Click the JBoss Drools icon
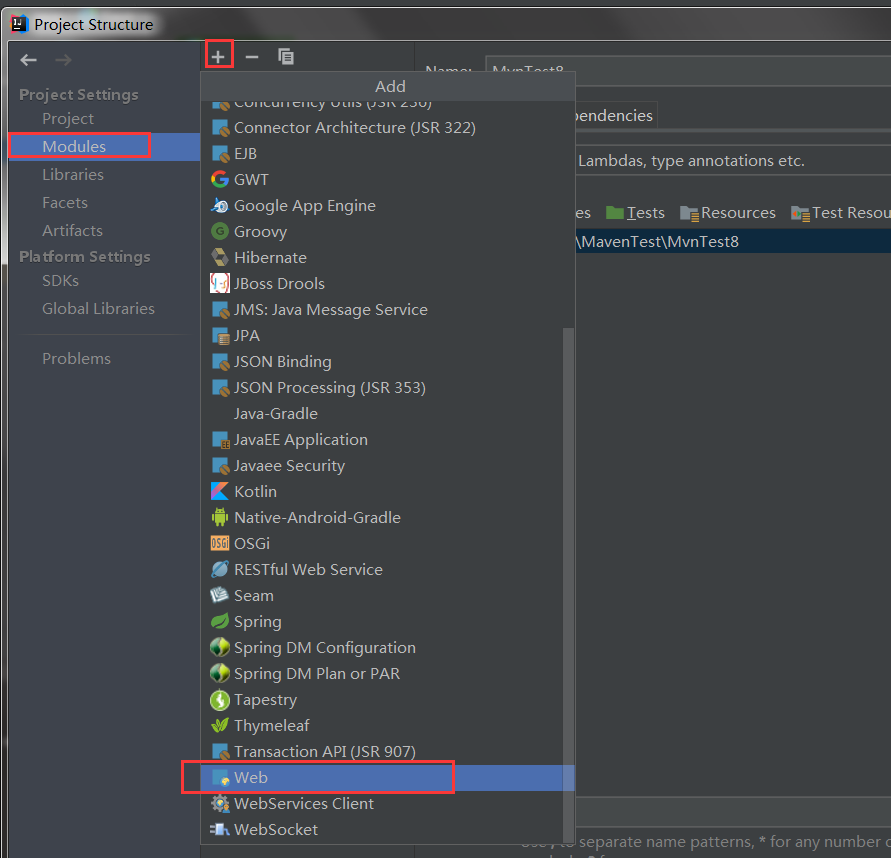891x858 pixels. coord(220,283)
